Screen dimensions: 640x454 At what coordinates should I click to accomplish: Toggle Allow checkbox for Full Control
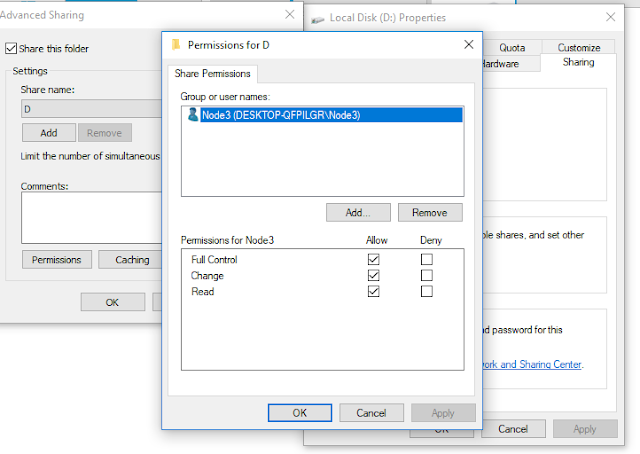373,259
